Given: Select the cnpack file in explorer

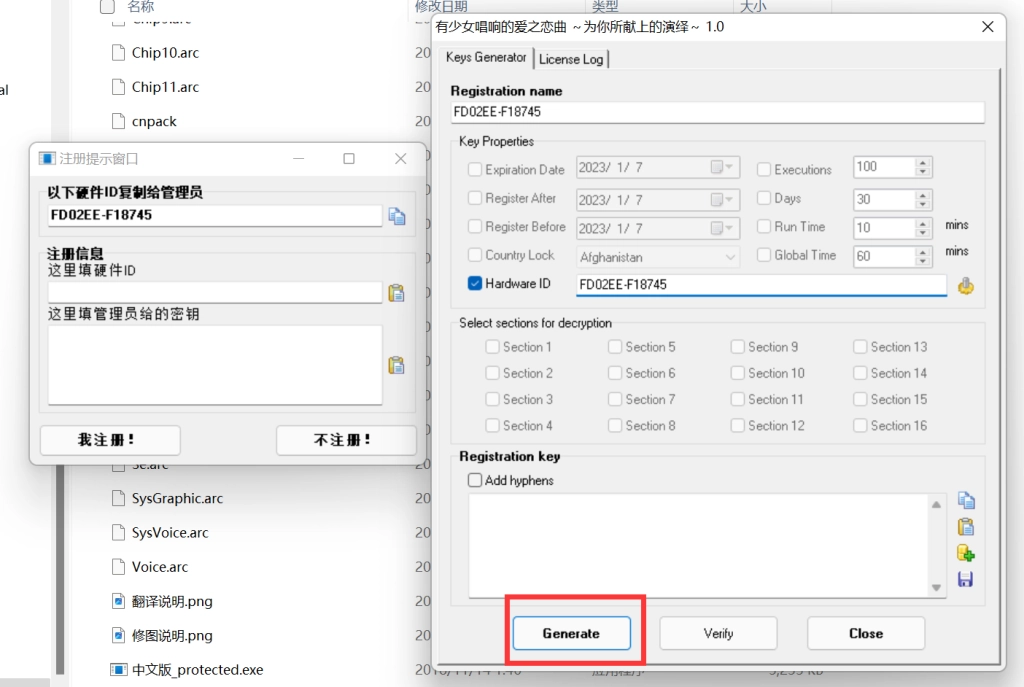Looking at the screenshot, I should pos(154,121).
